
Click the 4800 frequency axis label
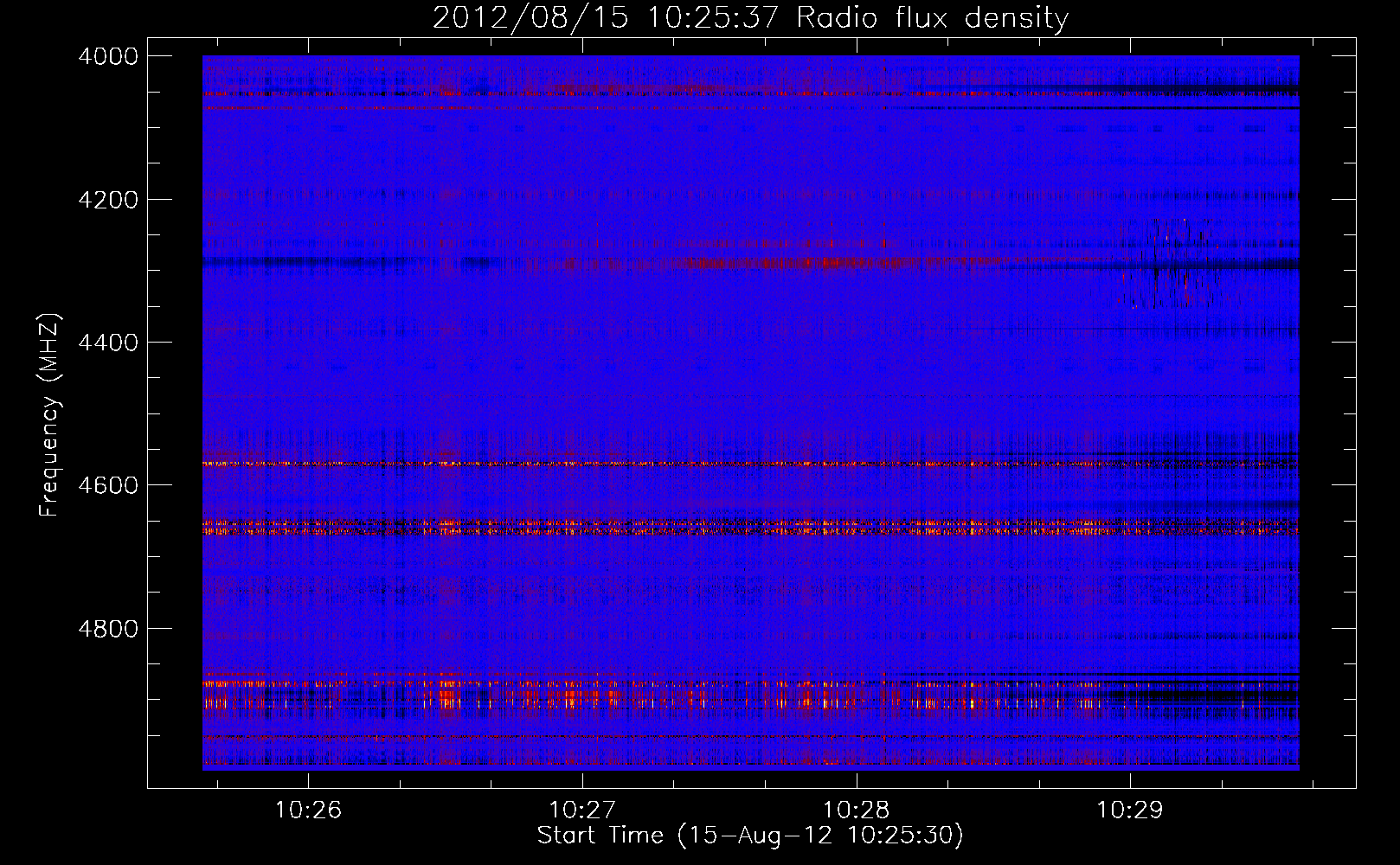[108, 628]
